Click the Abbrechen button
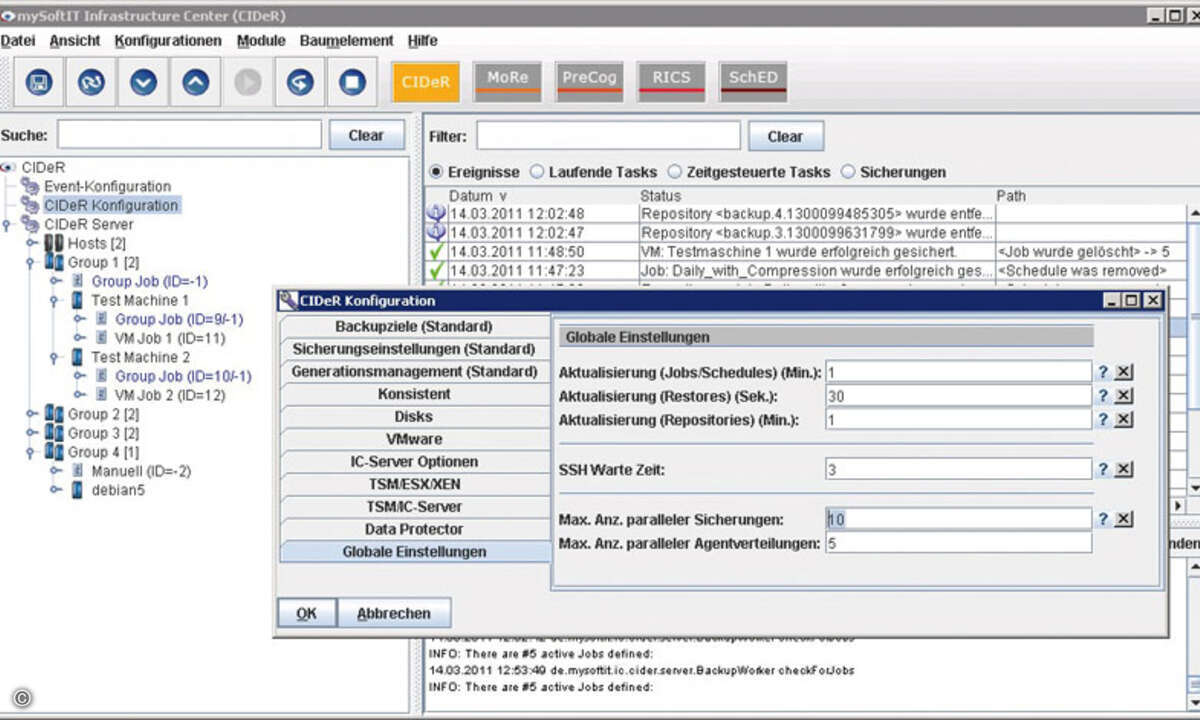Viewport: 1200px width, 720px height. coord(394,614)
